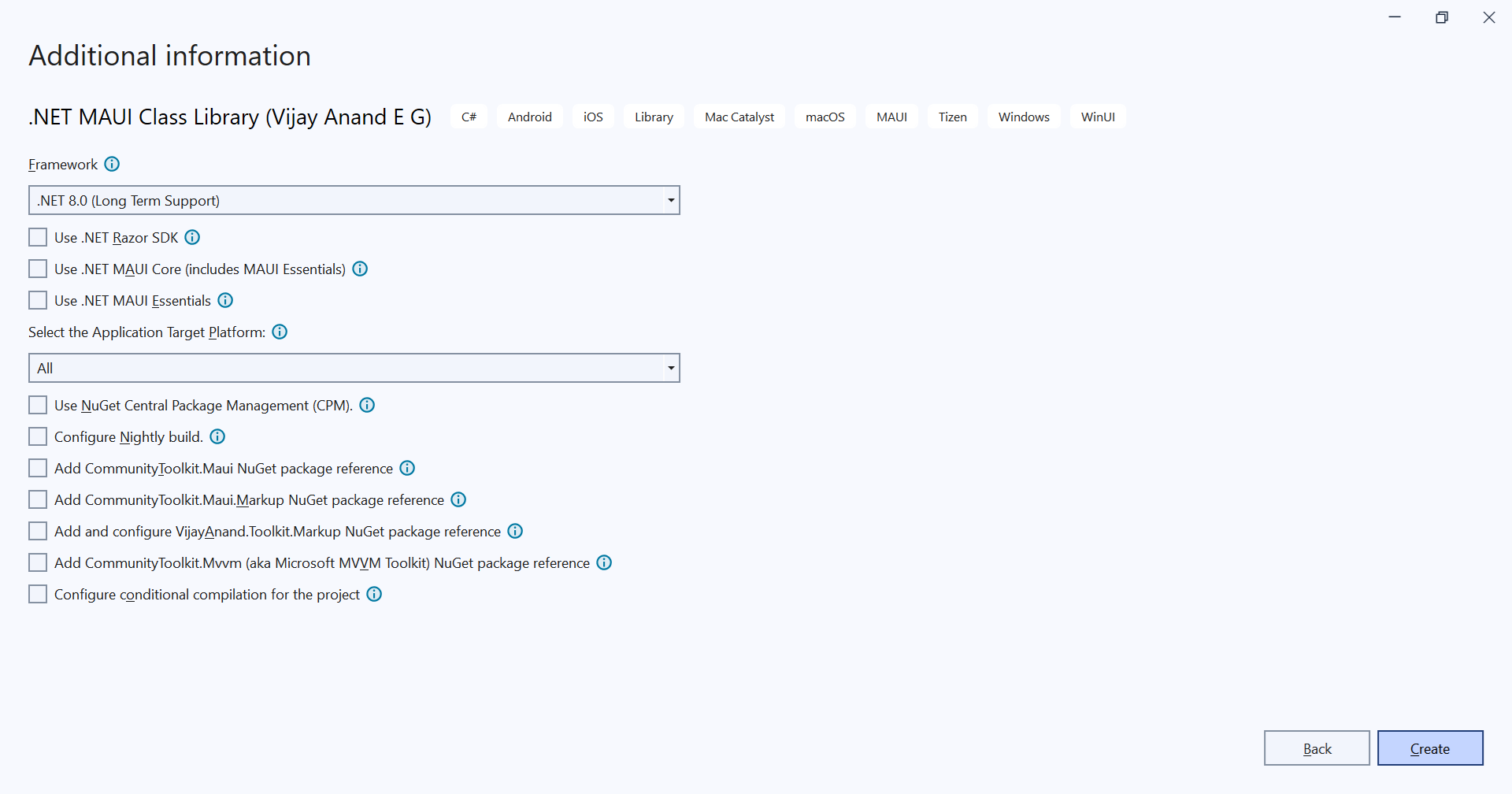Click the Mac Catalyst tag
The image size is (1512, 794).
point(739,117)
